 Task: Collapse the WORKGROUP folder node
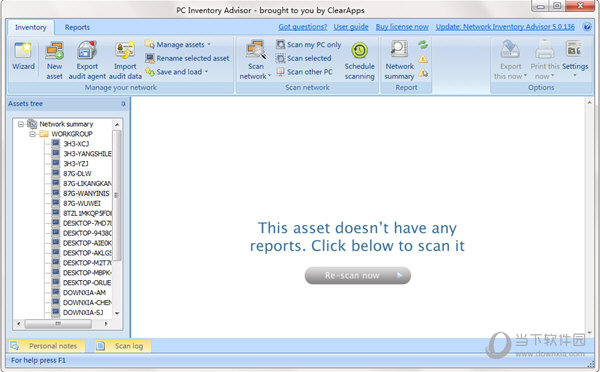33,134
